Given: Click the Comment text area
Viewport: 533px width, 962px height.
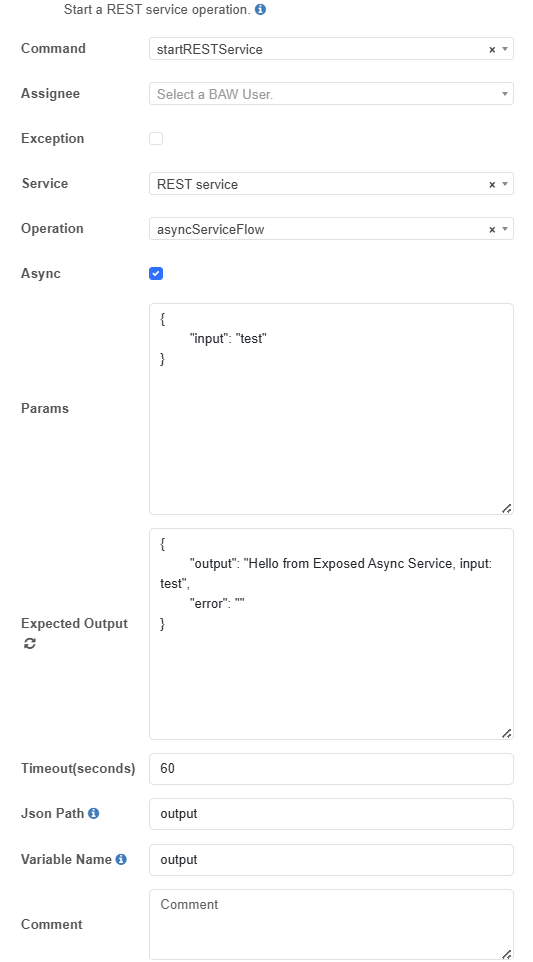Looking at the screenshot, I should coord(331,925).
